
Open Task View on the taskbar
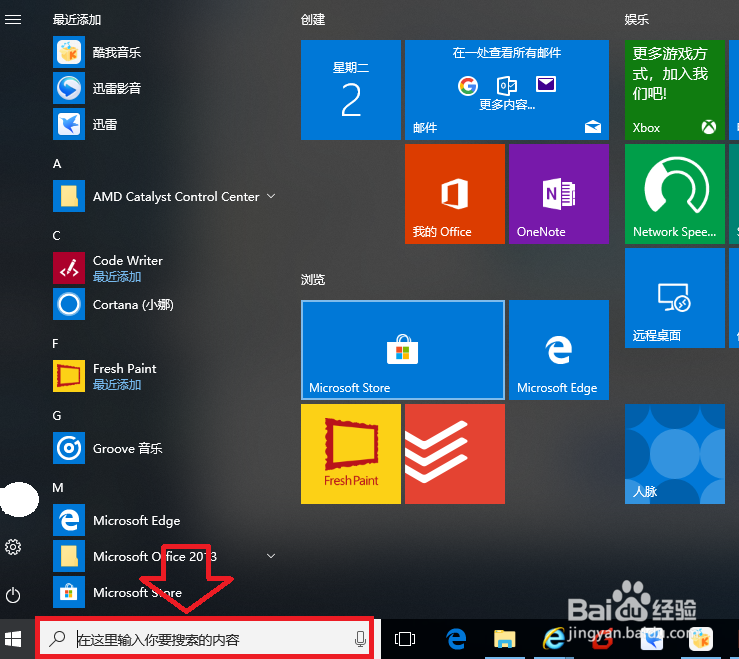tap(405, 639)
